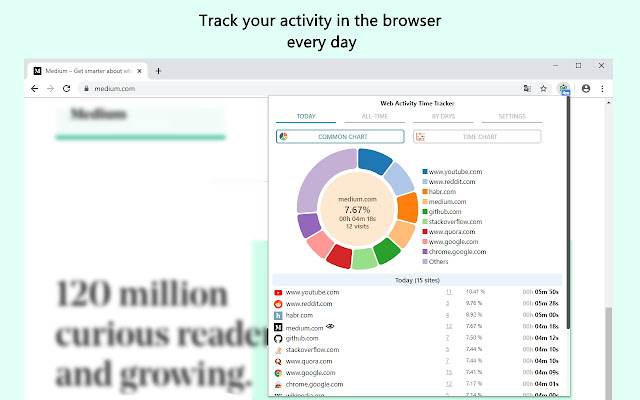
Task: Click the page scrollbar up arrow
Action: tap(609, 103)
